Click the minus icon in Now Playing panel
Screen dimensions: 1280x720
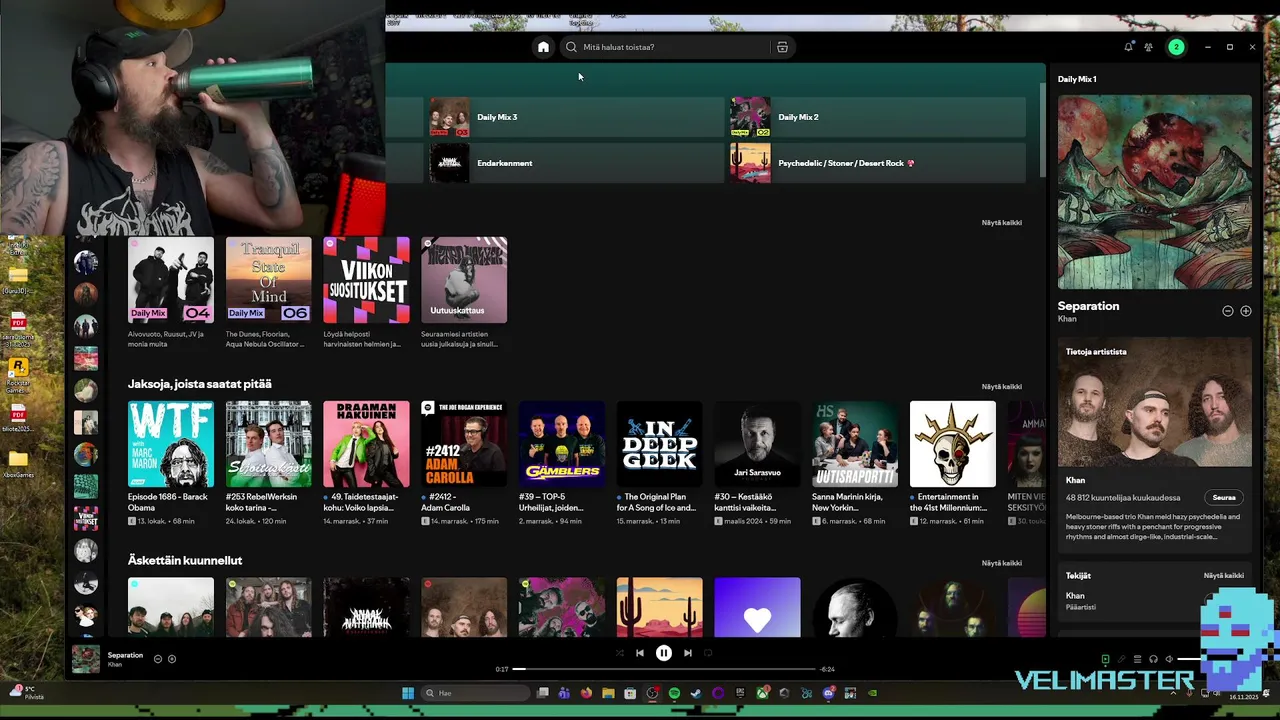1228,311
